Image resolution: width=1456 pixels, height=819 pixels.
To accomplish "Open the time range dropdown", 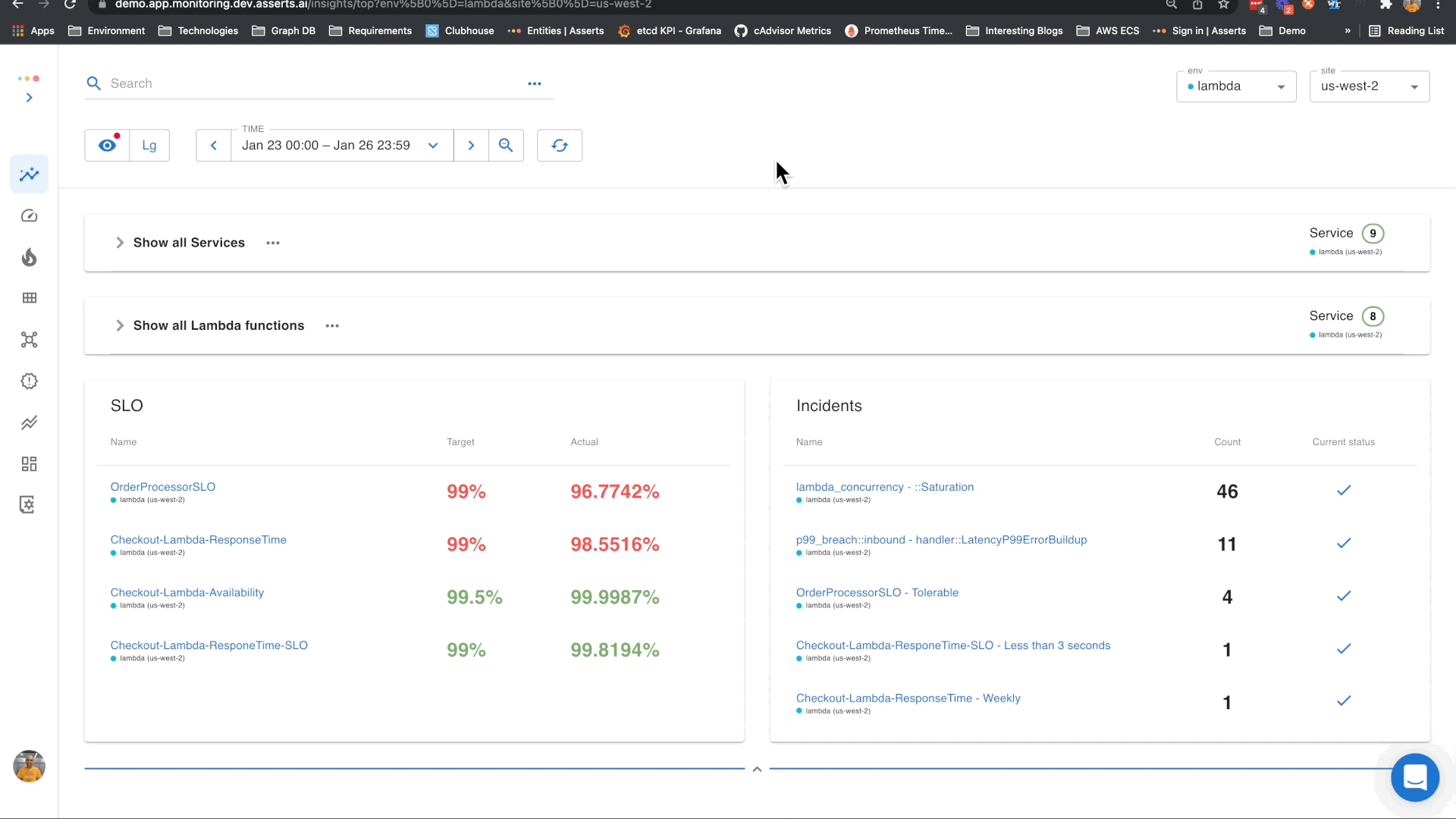I will click(433, 146).
